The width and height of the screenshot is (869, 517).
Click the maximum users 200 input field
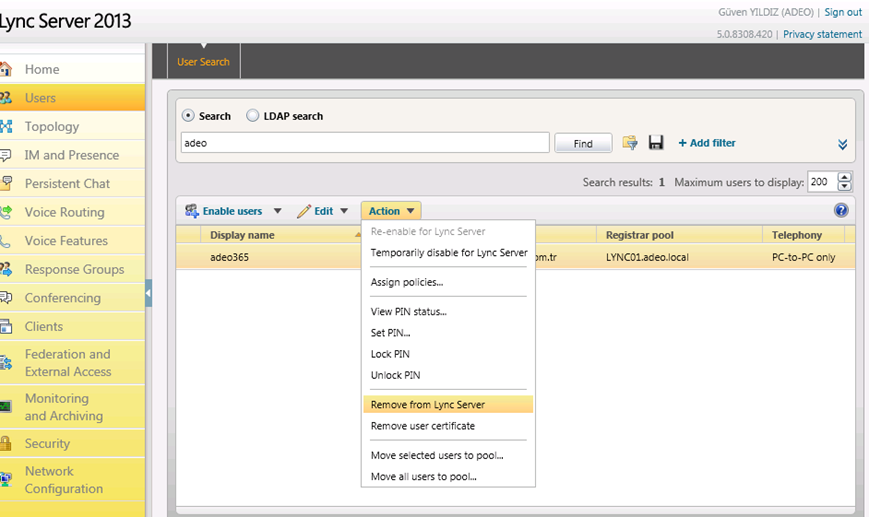823,182
